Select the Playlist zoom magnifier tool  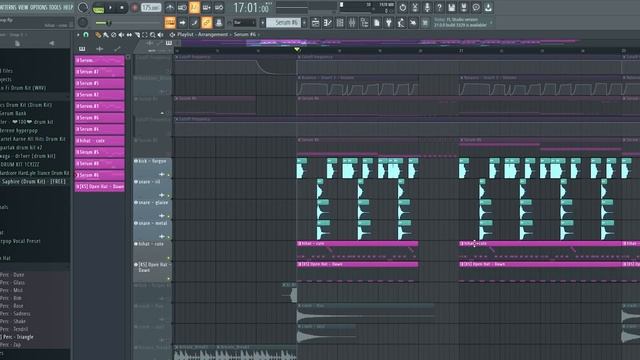coord(152,35)
